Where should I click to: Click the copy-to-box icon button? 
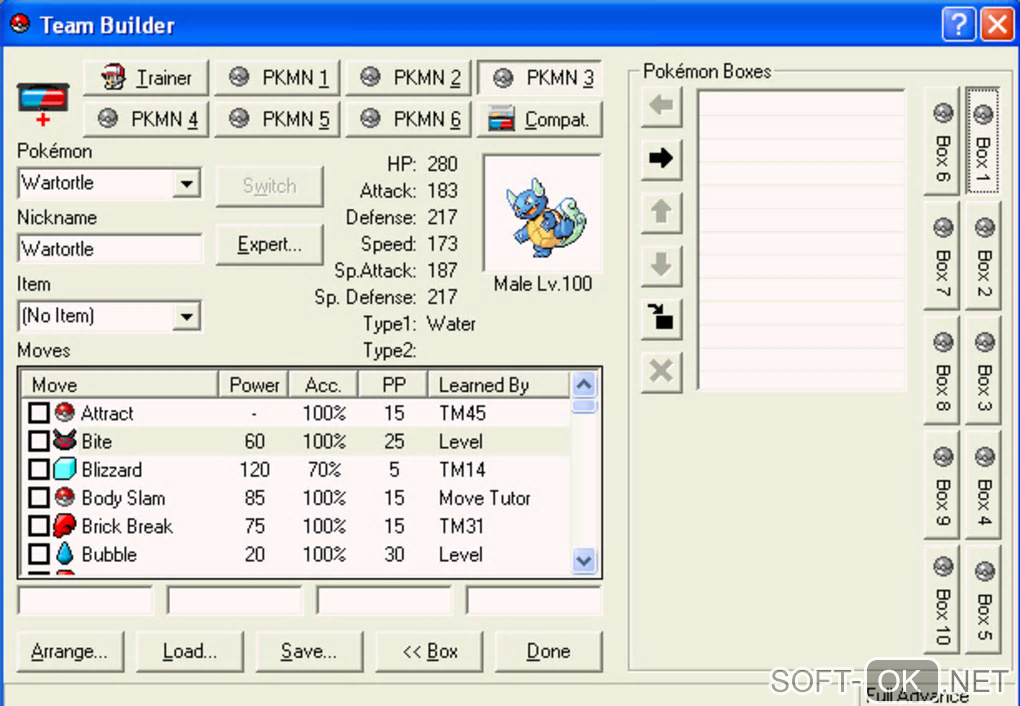tap(661, 318)
